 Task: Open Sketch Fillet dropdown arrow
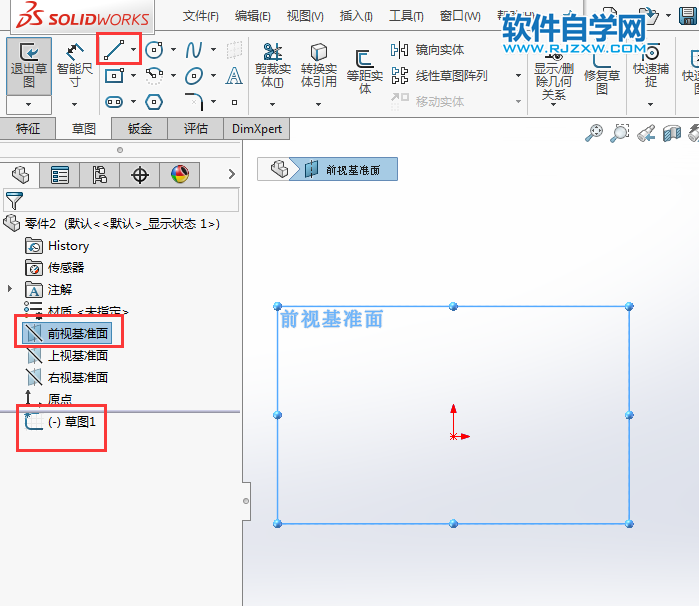[x=214, y=102]
